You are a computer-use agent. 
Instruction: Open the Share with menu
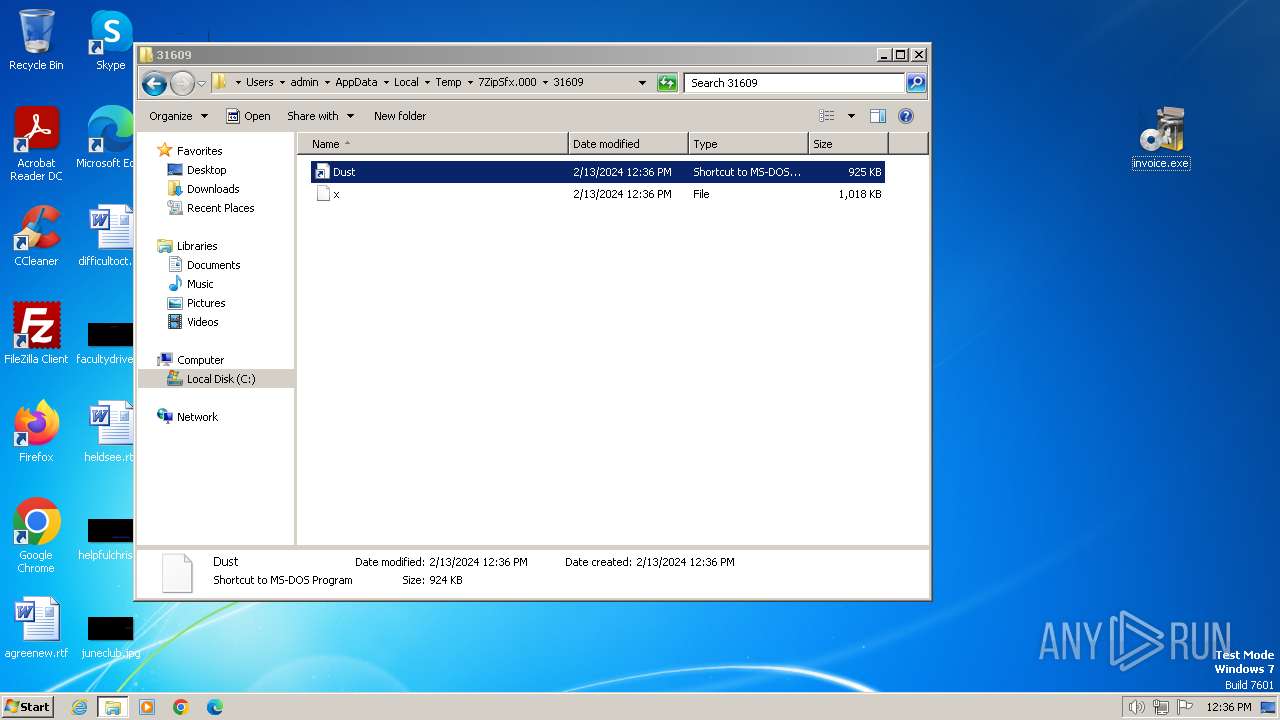(320, 116)
